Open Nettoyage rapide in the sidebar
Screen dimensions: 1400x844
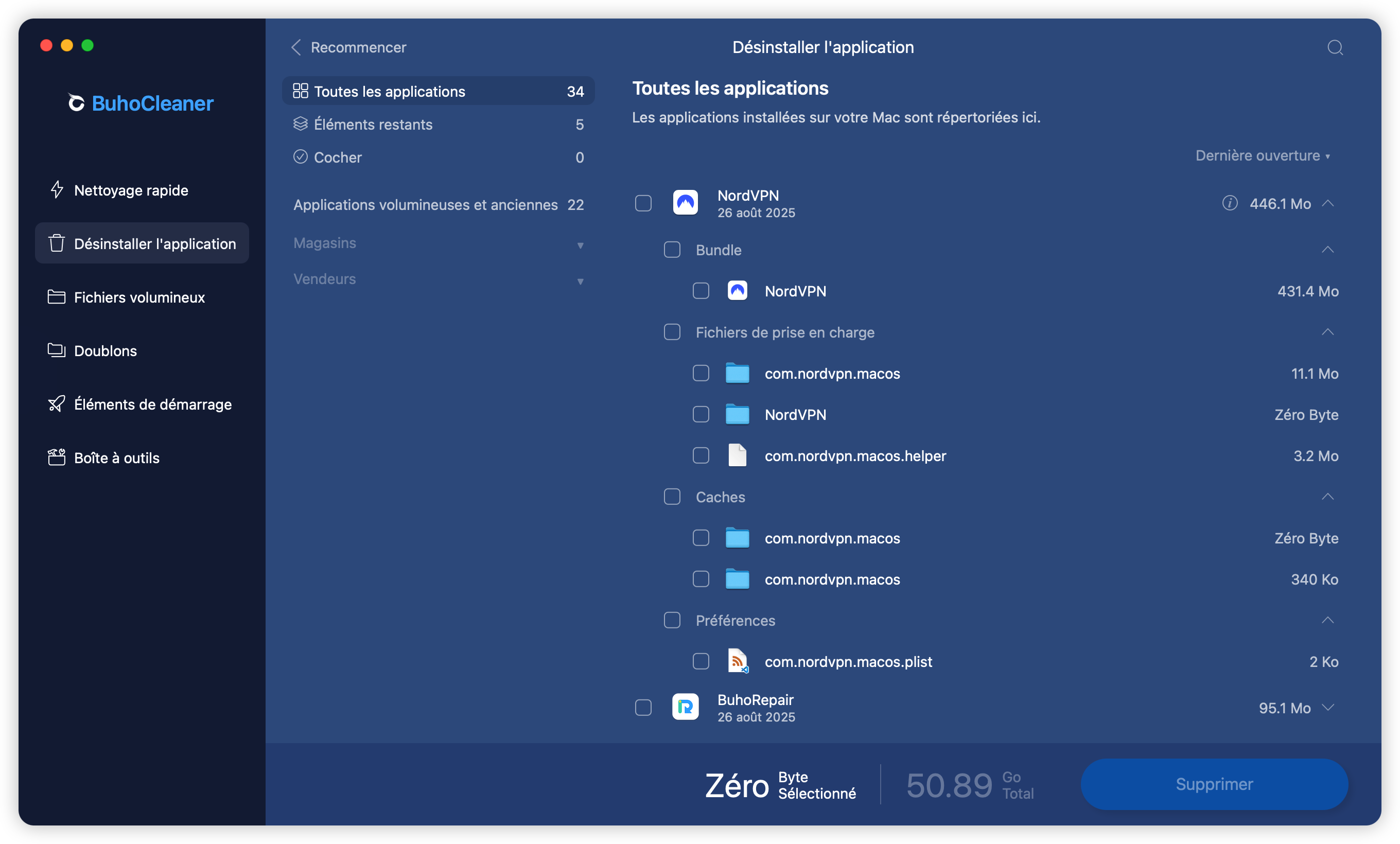(x=142, y=190)
